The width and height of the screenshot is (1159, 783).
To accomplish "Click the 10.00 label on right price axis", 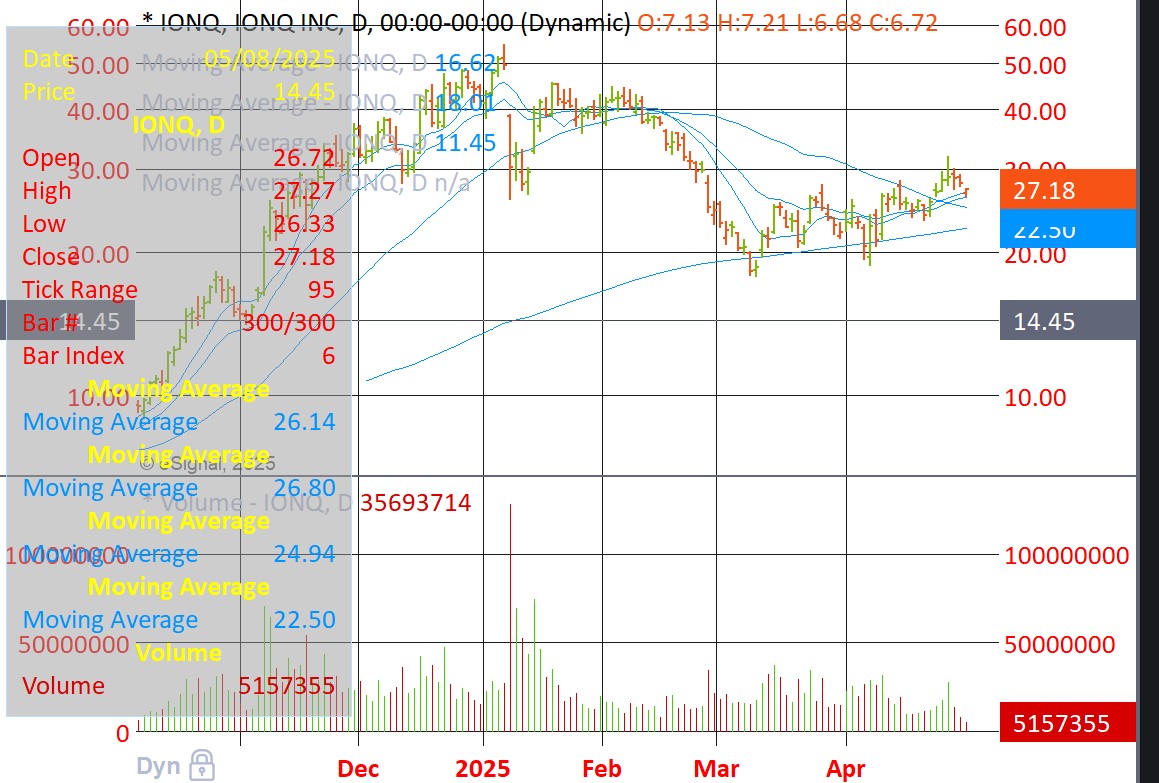I will coord(1035,398).
